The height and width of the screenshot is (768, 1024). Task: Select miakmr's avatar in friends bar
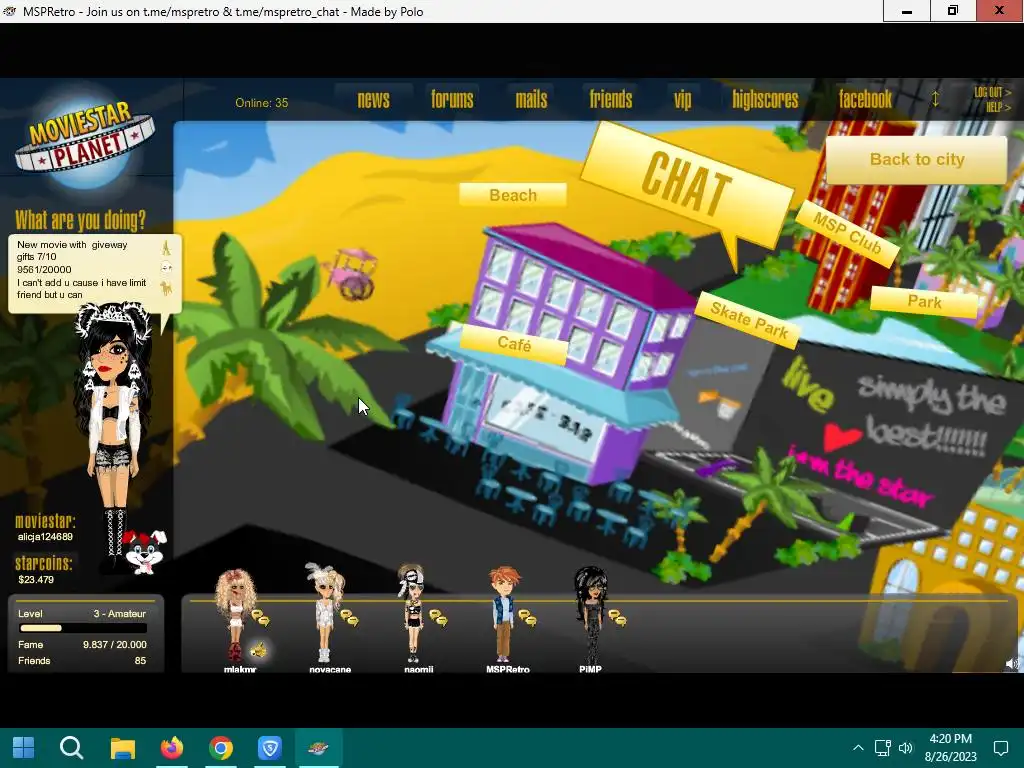[x=236, y=615]
